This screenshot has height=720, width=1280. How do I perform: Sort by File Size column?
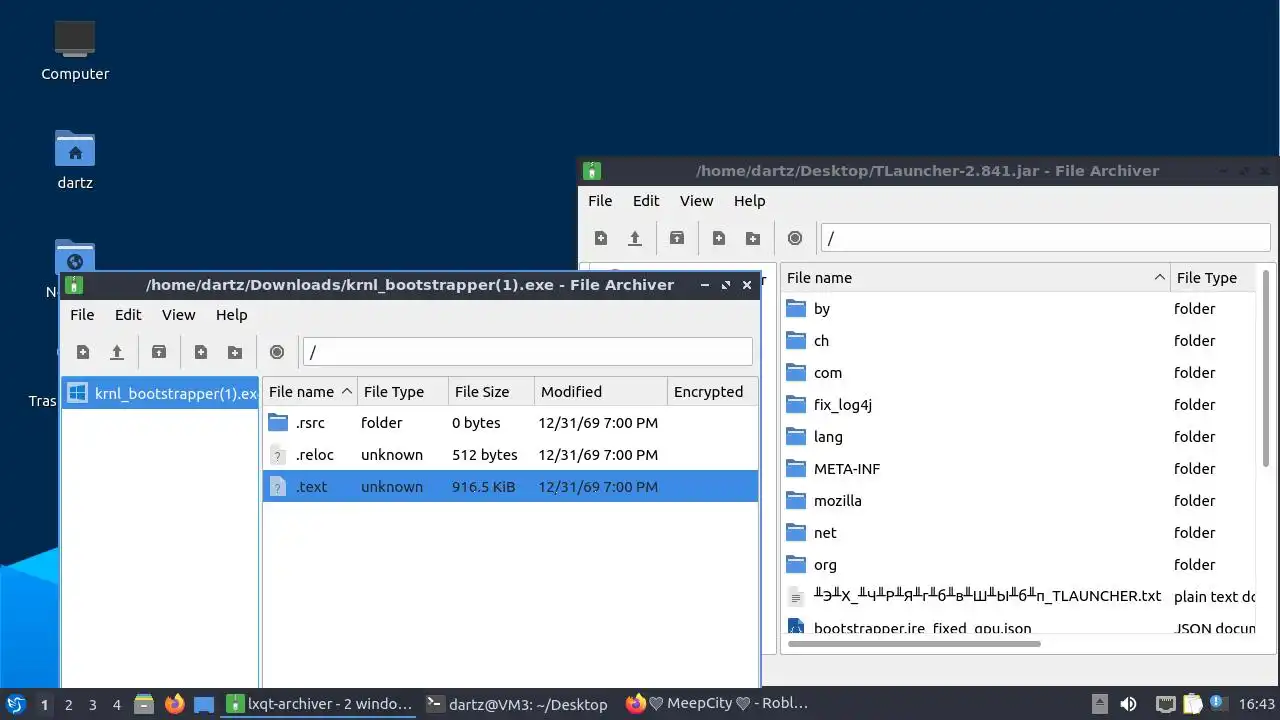[491, 392]
